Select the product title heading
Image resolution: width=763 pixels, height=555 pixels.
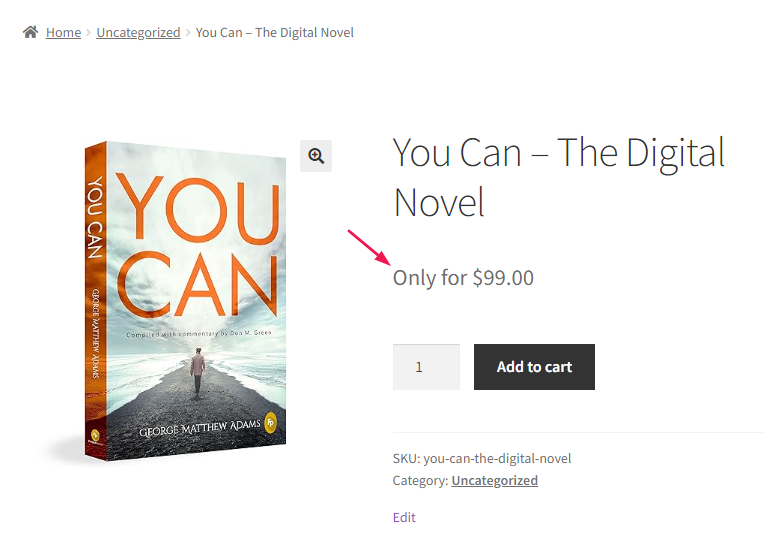point(559,177)
